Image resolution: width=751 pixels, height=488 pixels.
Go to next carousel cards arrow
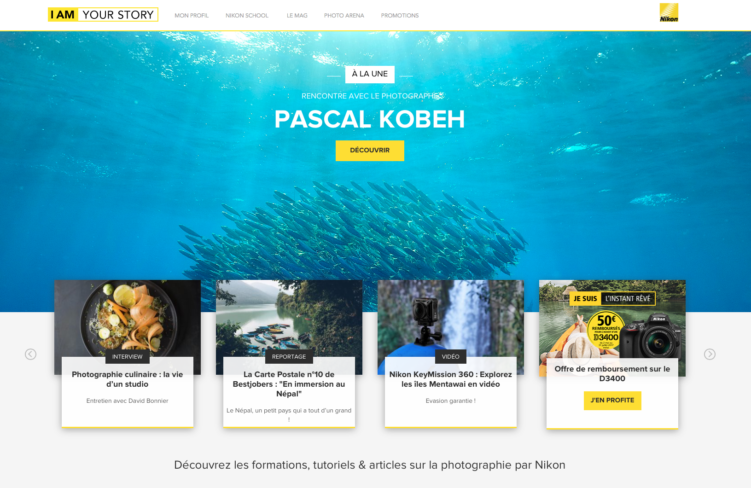710,354
